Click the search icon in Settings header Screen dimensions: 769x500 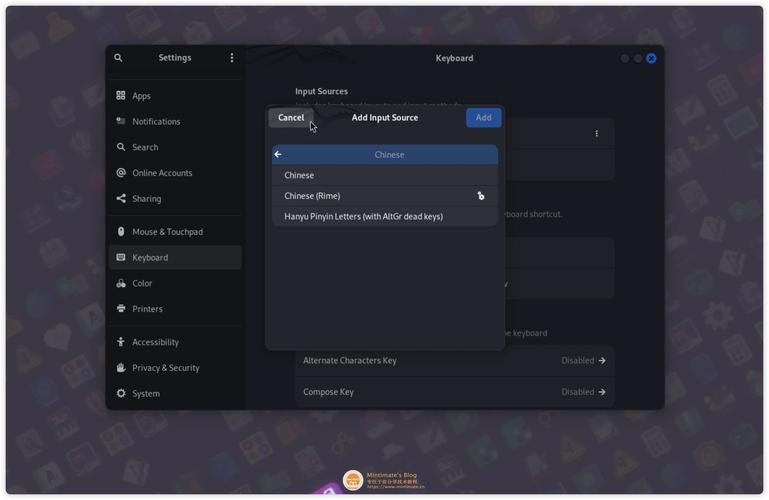click(x=118, y=58)
